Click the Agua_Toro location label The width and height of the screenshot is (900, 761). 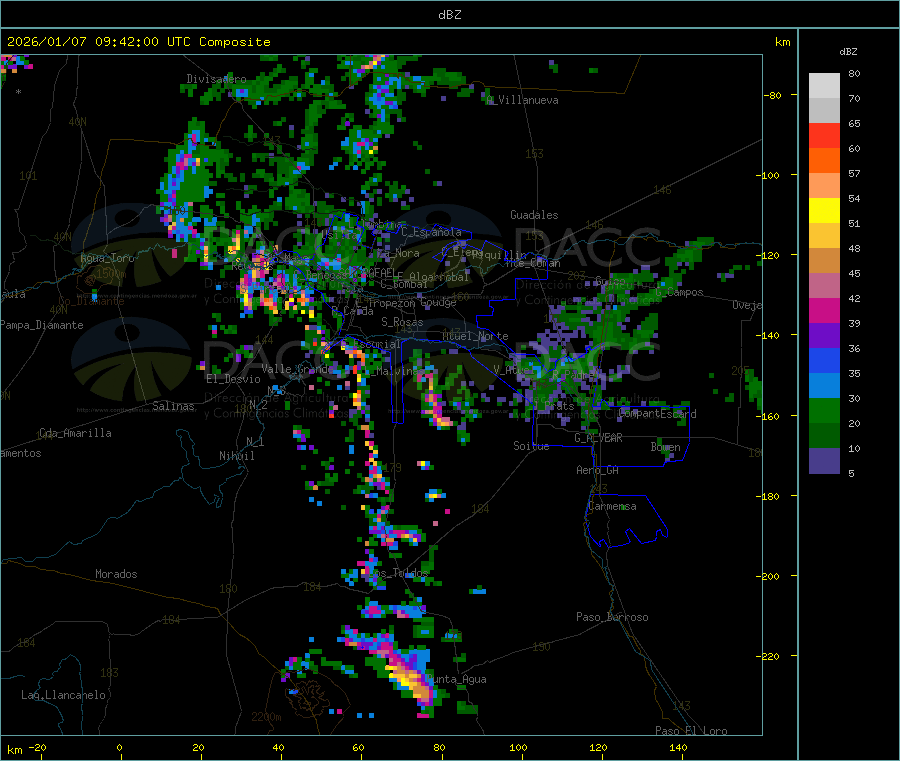[x=107, y=258]
